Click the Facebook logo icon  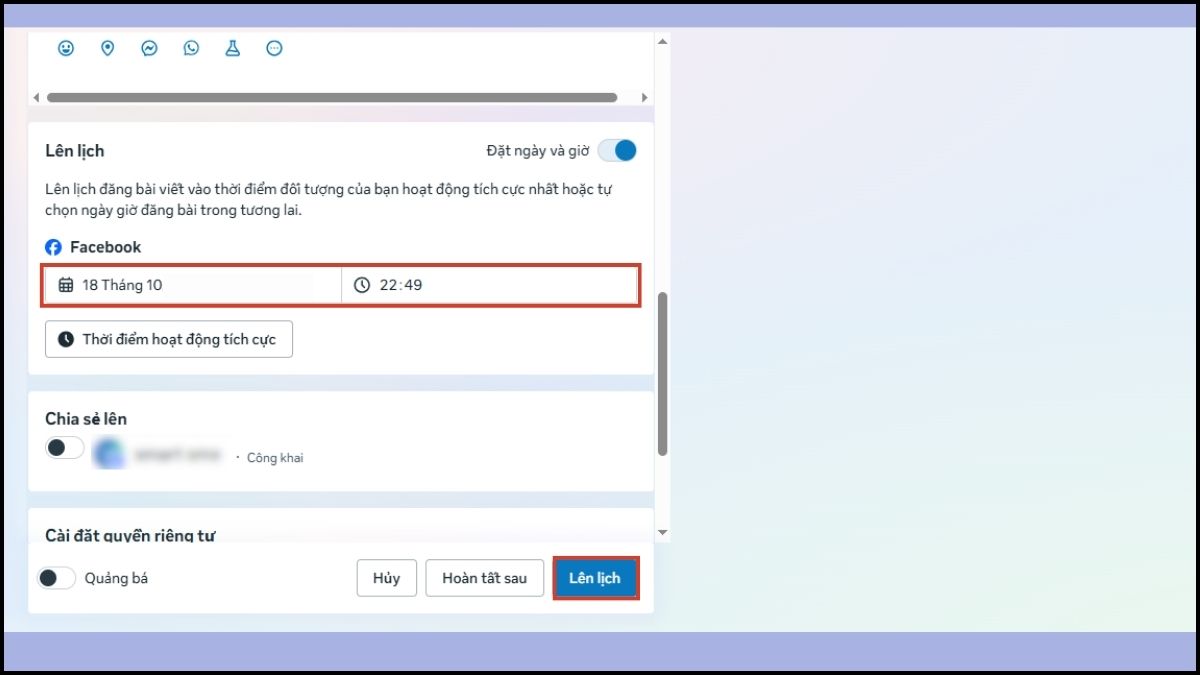(54, 247)
